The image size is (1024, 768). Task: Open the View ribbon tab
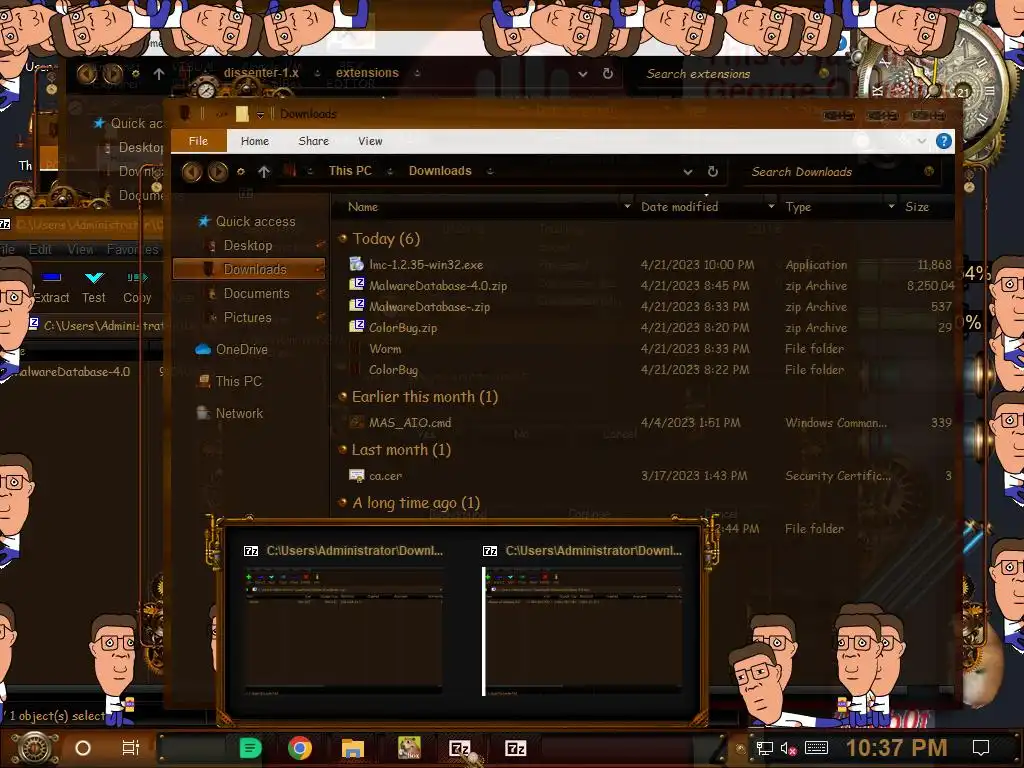(370, 141)
